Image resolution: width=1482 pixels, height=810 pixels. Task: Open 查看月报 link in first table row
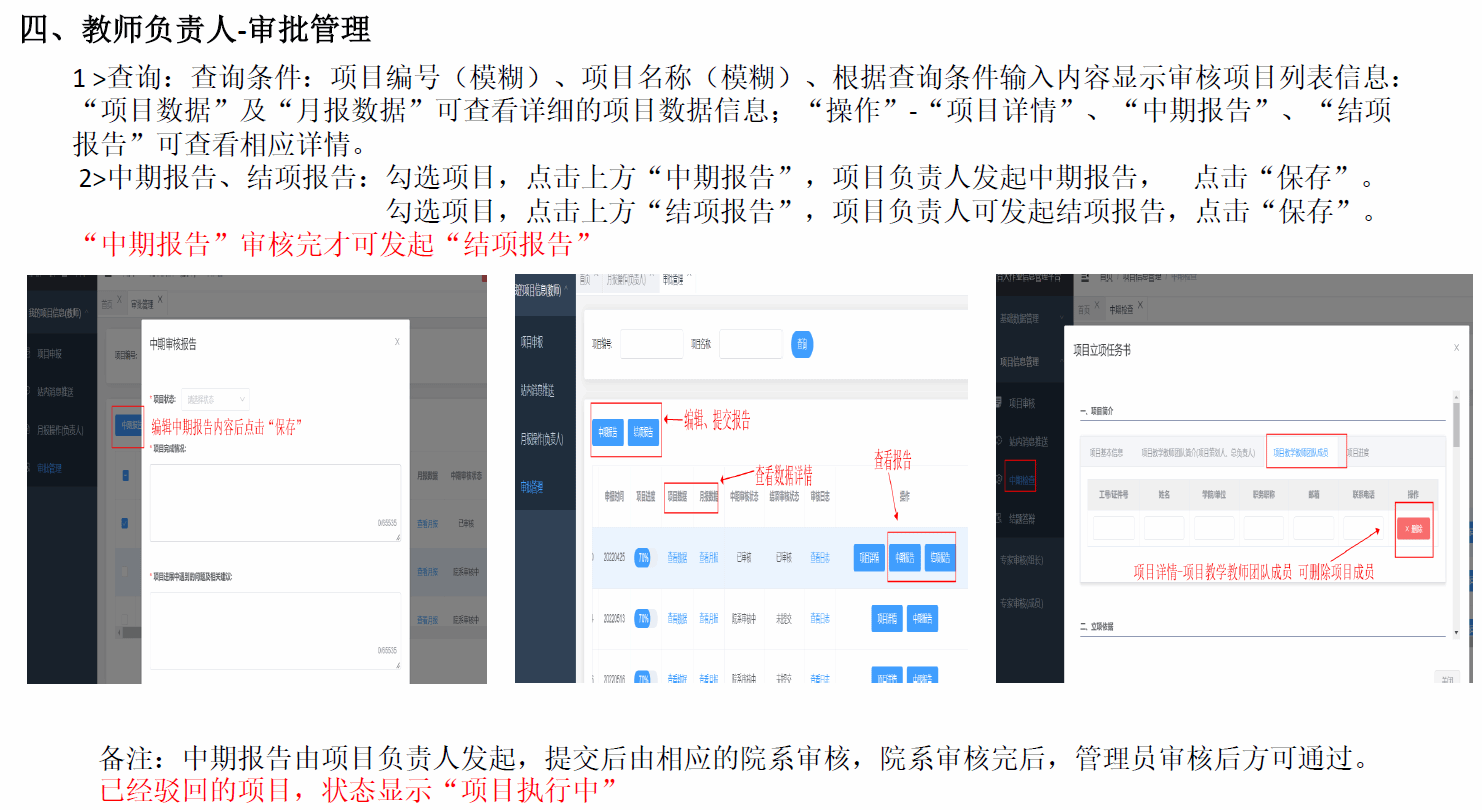pyautogui.click(x=709, y=558)
